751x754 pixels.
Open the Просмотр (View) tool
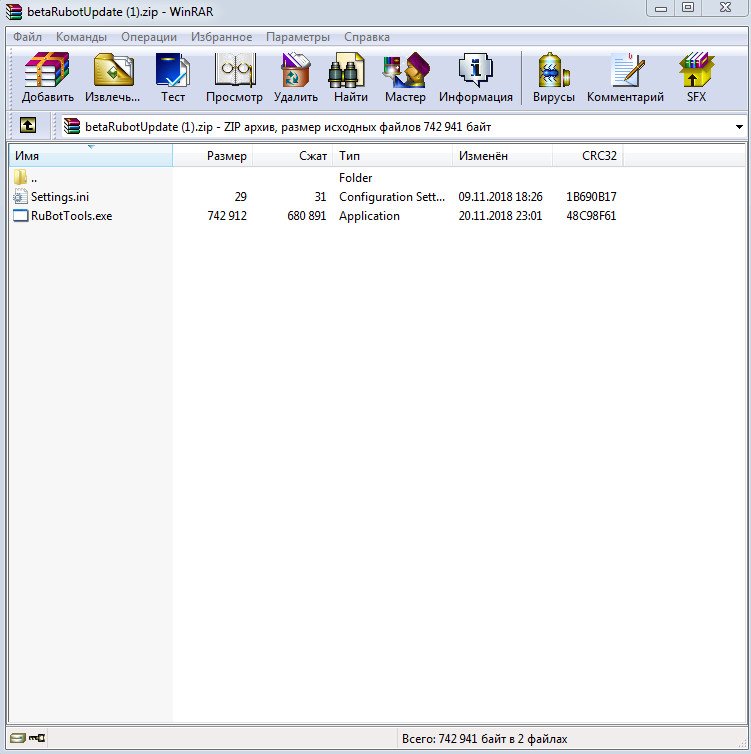pyautogui.click(x=234, y=78)
